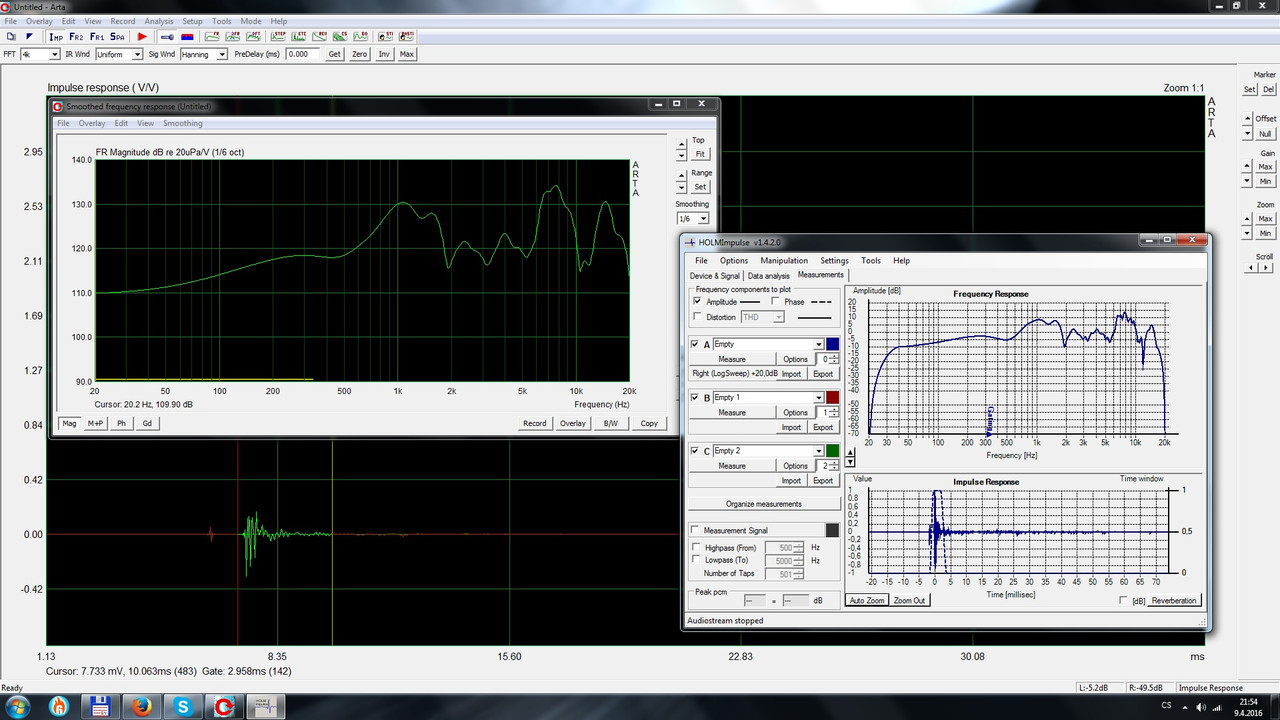
Task: Click the FR smoothed frequency response icon
Action: coord(213,37)
